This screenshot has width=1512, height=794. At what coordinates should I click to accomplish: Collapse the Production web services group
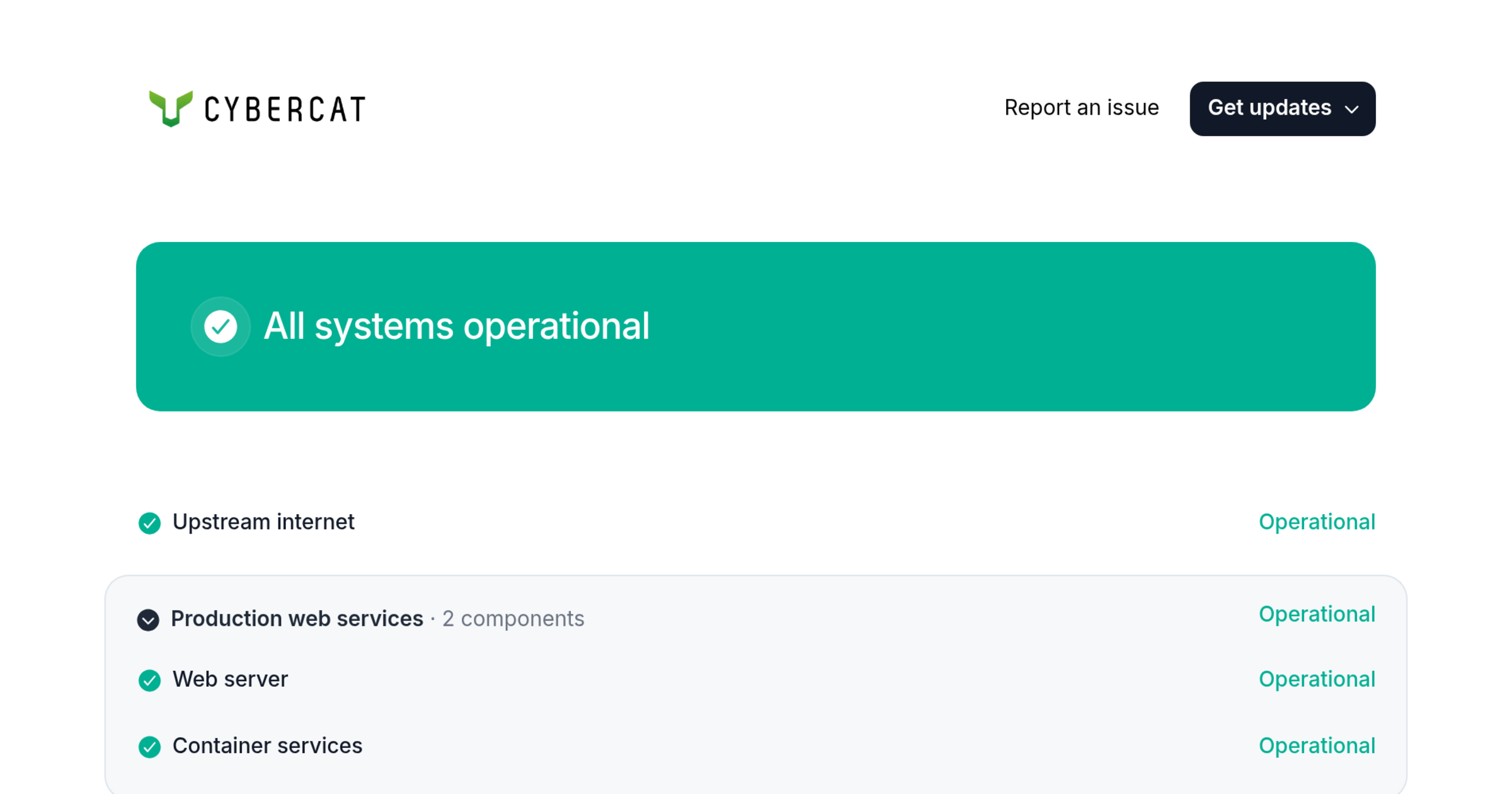(x=148, y=619)
